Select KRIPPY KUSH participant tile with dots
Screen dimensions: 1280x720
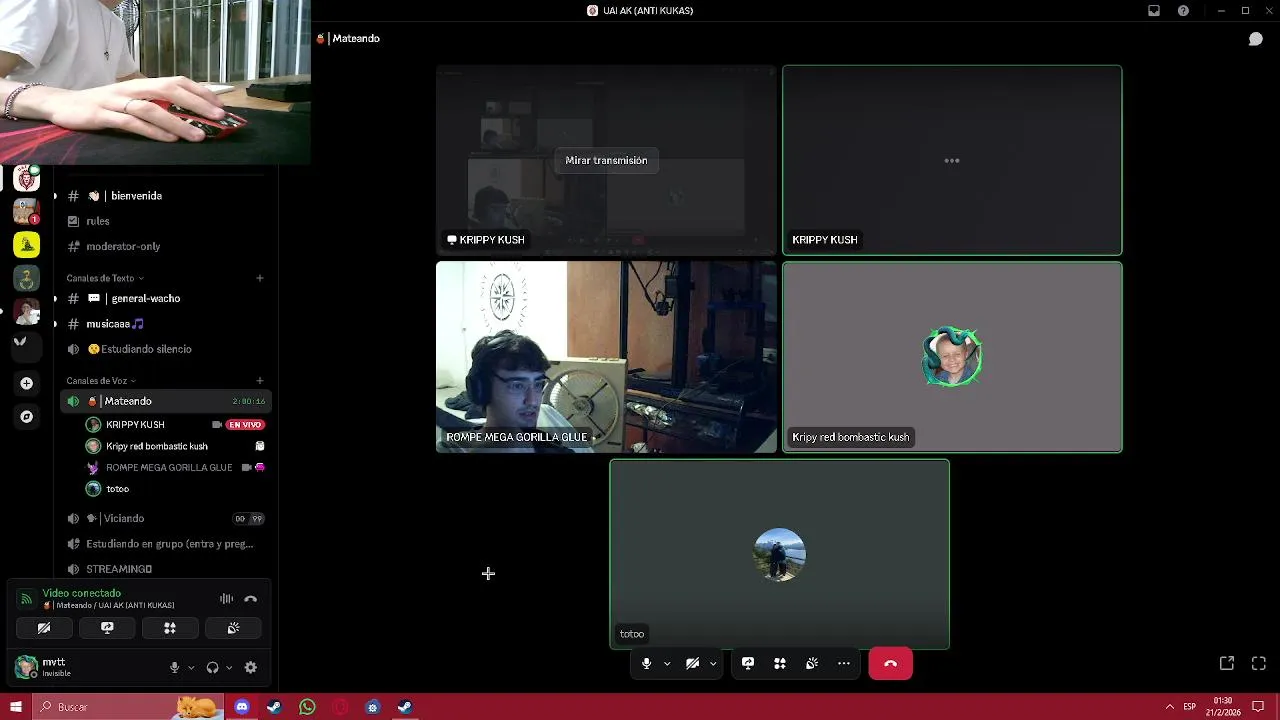click(952, 160)
